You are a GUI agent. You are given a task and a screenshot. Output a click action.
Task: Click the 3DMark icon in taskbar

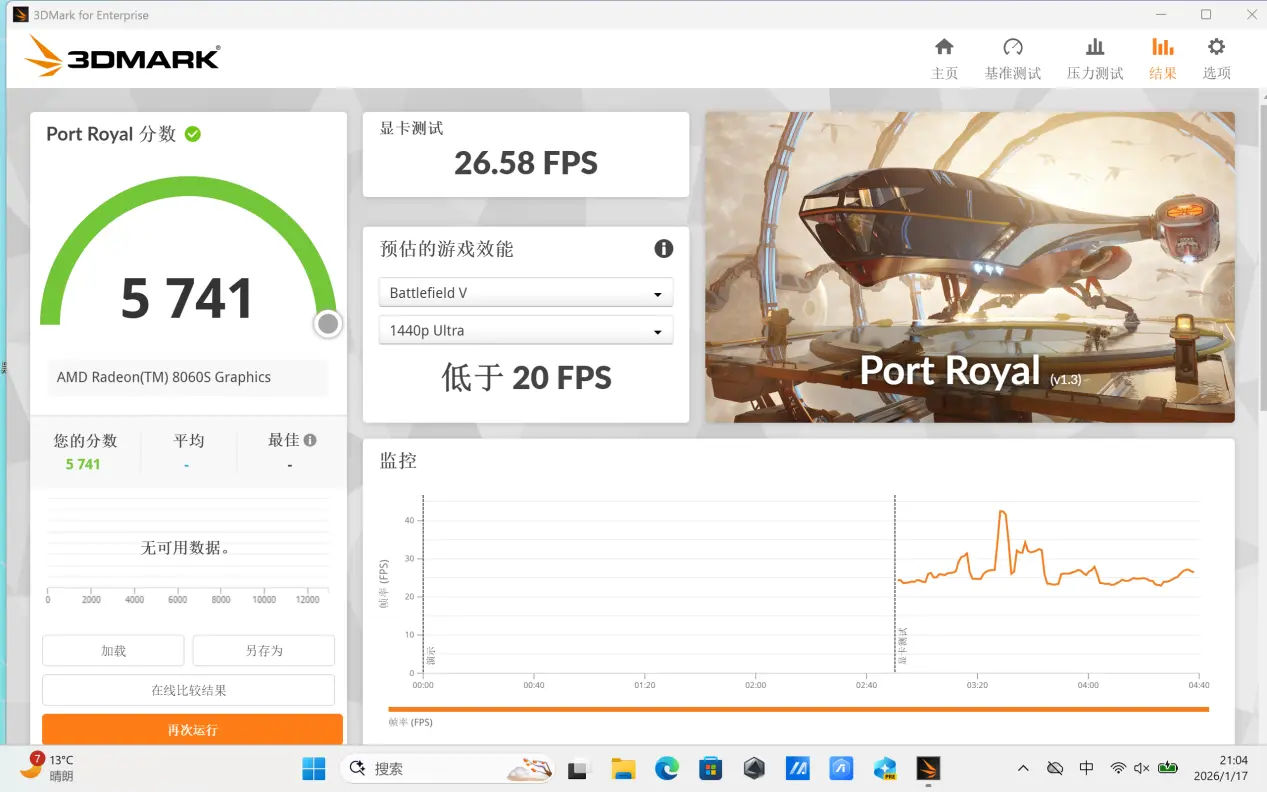[x=929, y=769]
